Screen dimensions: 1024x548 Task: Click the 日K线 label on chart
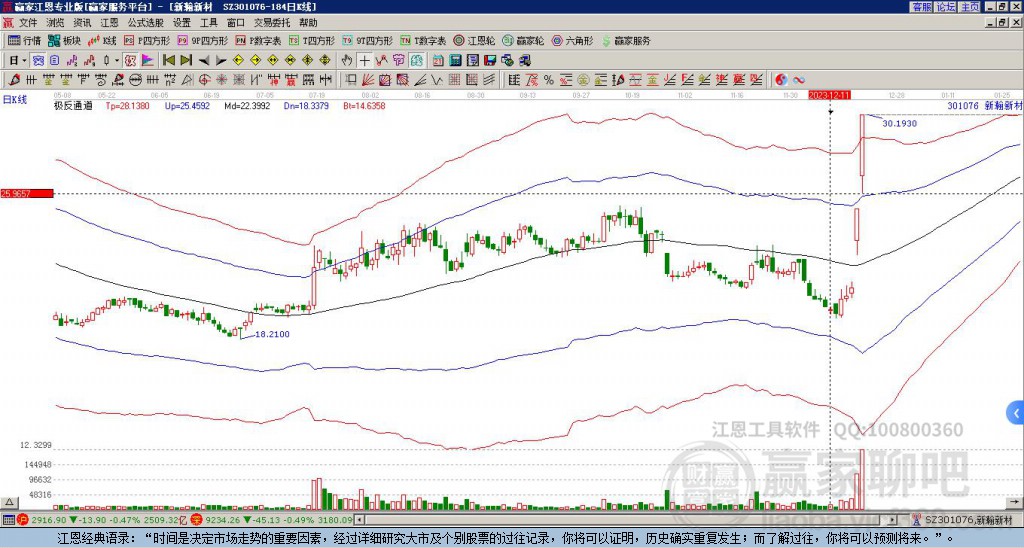coord(14,100)
